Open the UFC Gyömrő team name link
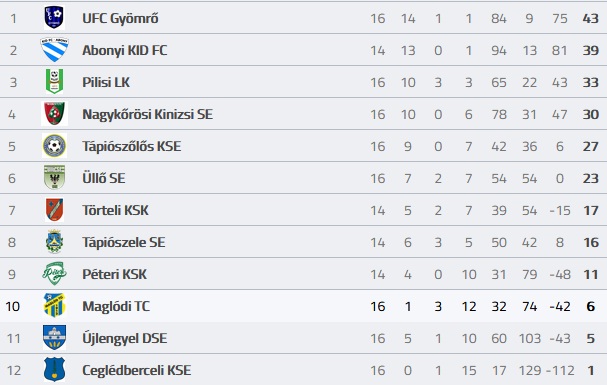 pos(120,19)
